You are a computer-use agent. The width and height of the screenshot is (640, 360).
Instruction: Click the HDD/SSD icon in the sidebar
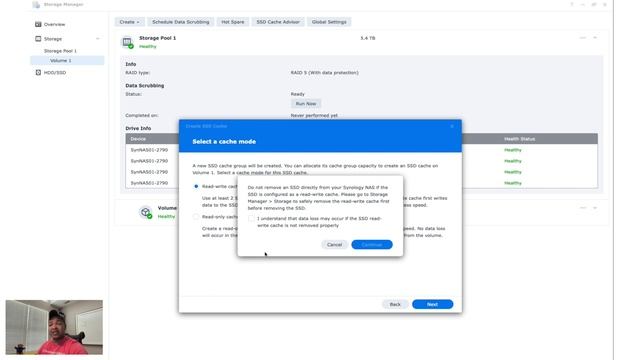[38, 72]
